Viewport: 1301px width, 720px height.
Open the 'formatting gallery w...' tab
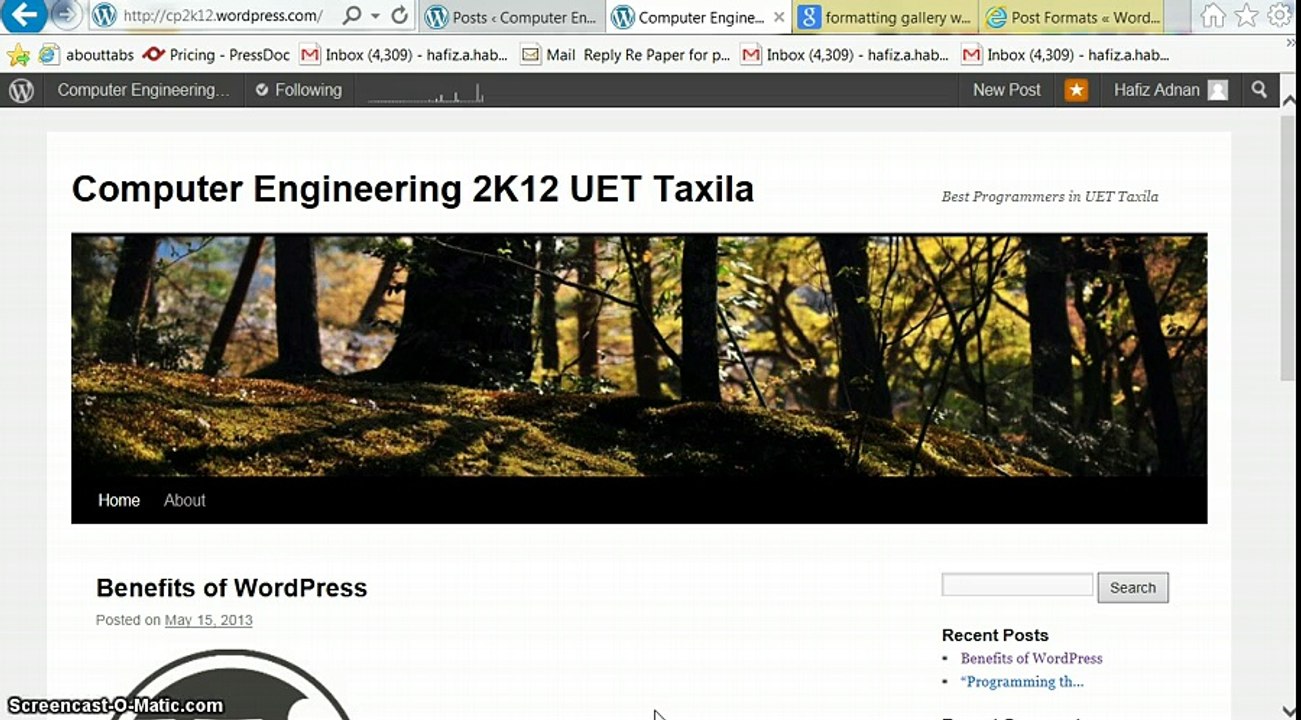(886, 17)
